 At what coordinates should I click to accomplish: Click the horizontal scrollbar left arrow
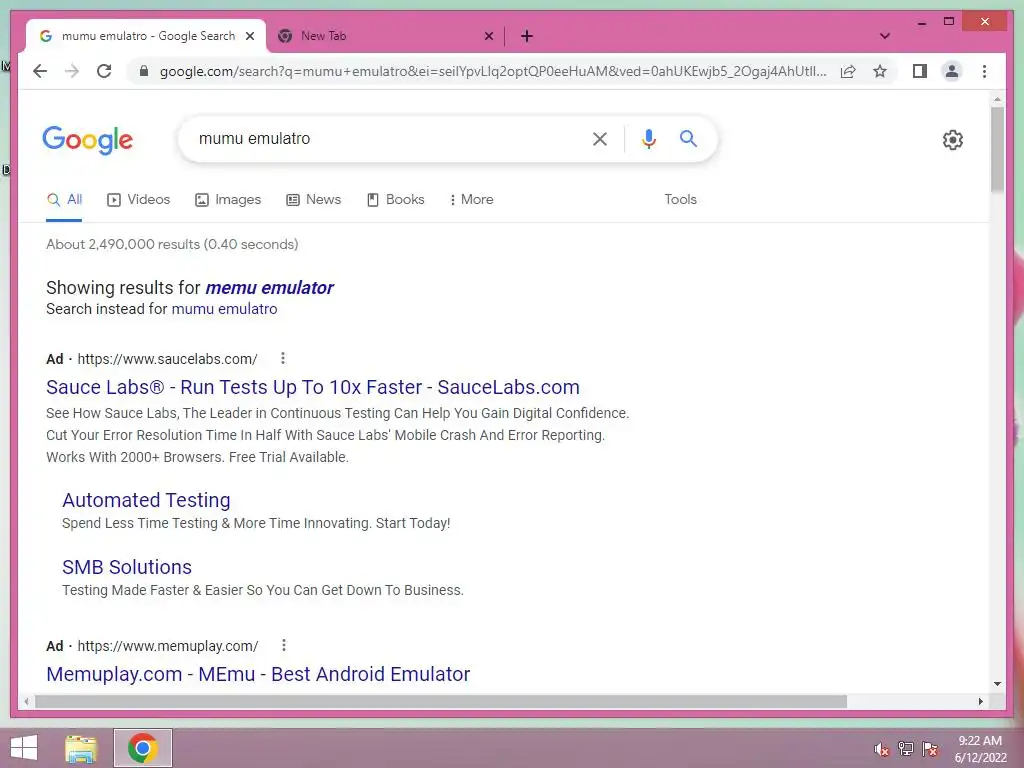[x=26, y=701]
